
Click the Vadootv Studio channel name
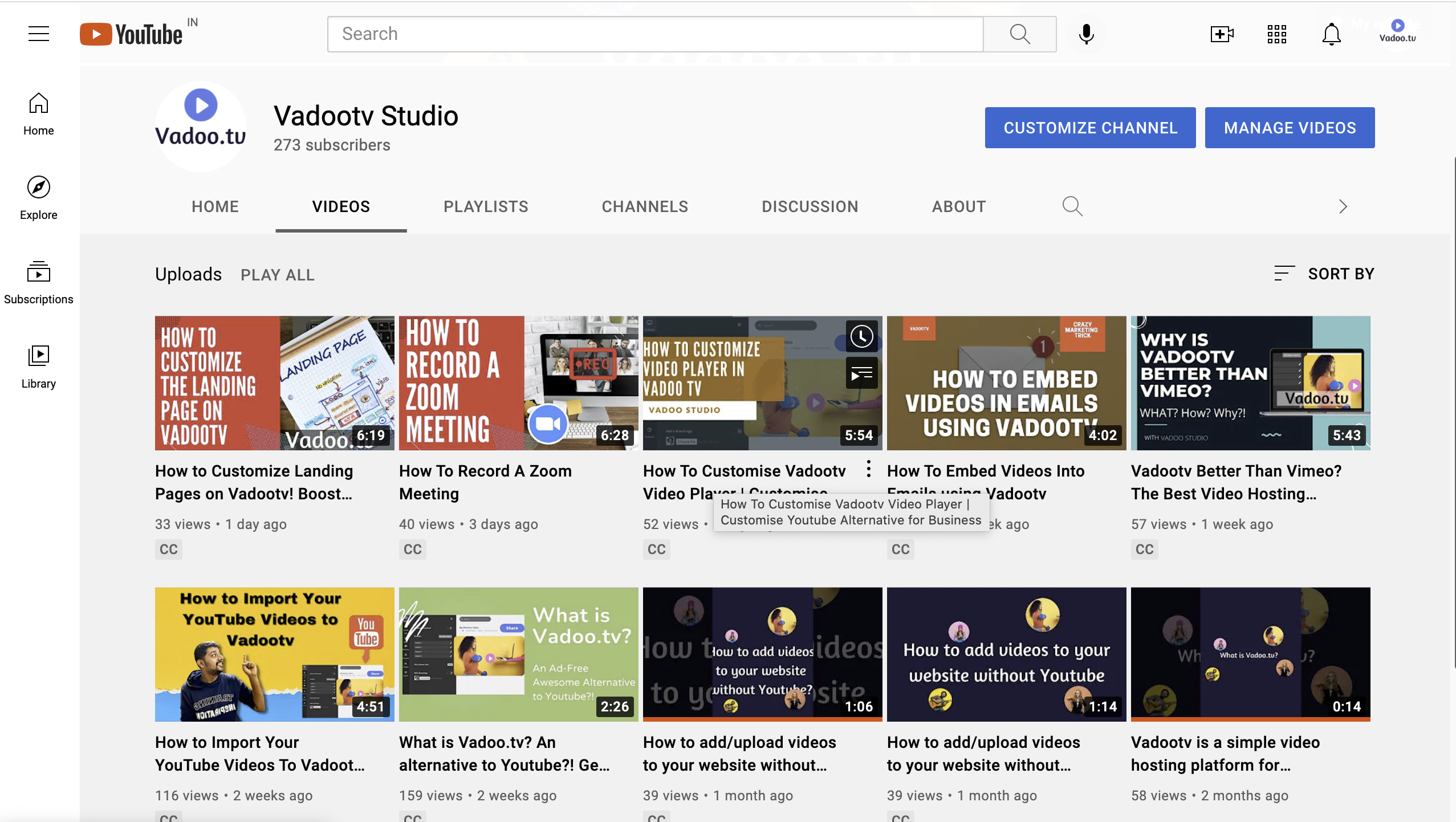pos(366,116)
